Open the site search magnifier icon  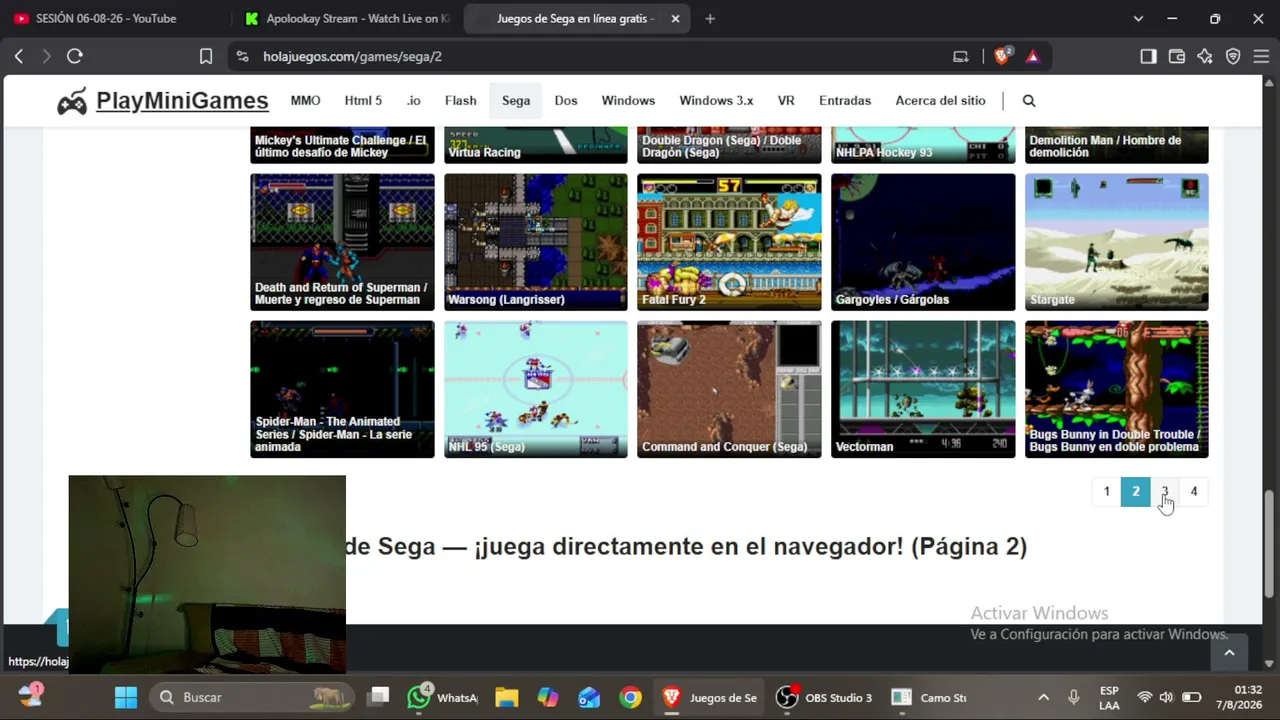point(1029,101)
